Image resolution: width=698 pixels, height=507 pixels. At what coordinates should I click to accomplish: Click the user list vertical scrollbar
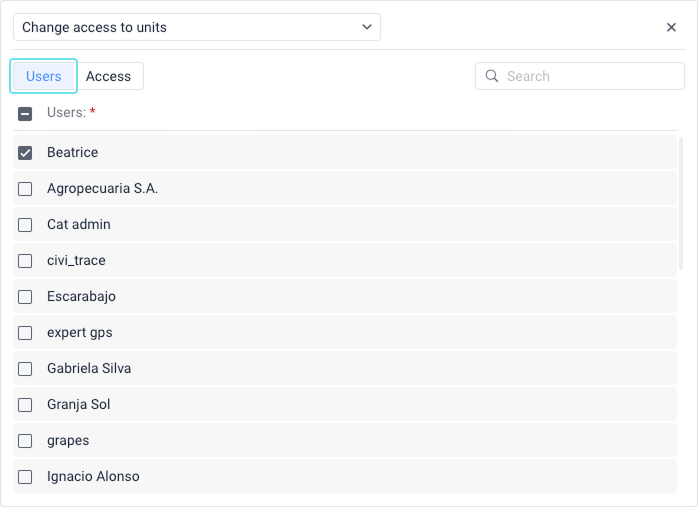[682, 205]
